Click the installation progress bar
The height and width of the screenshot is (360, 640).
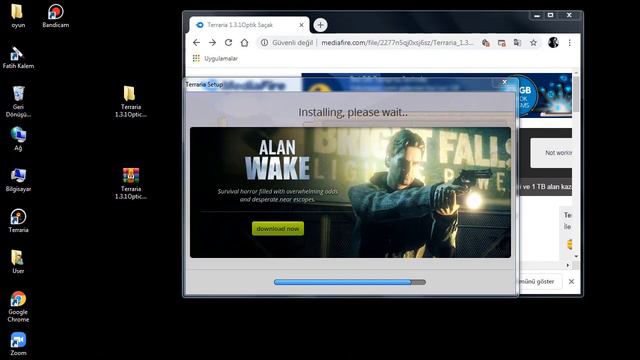[x=350, y=282]
